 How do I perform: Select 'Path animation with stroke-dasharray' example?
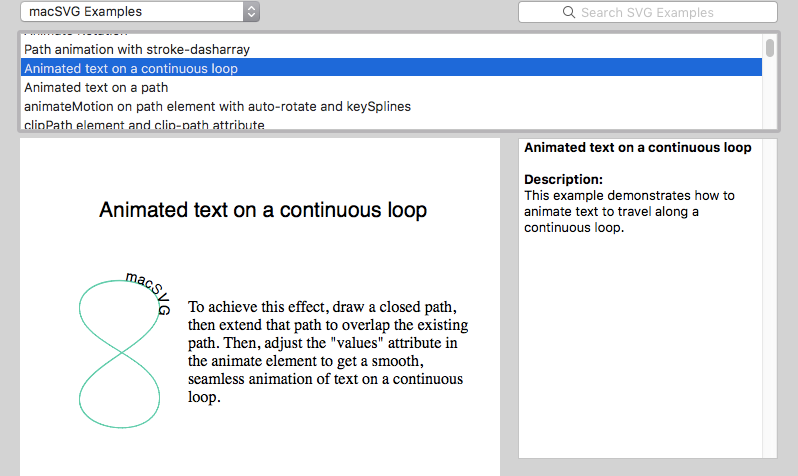tap(137, 49)
